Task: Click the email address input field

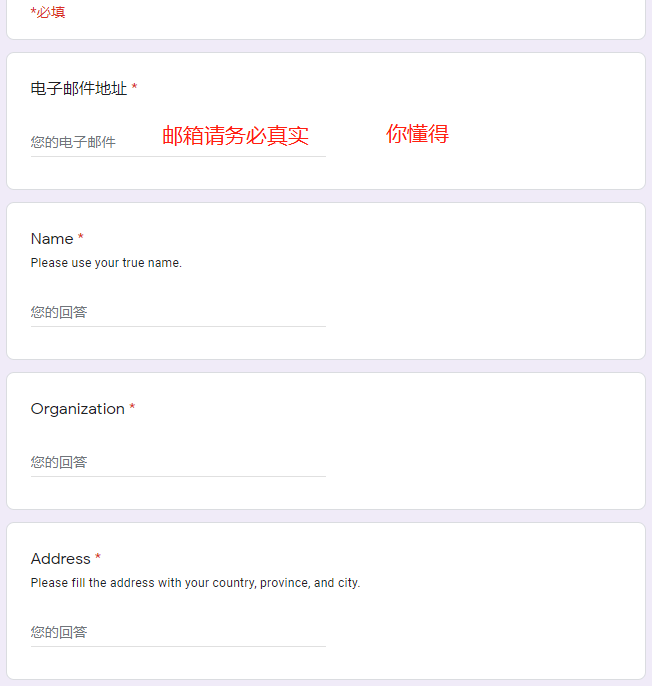Action: (178, 142)
